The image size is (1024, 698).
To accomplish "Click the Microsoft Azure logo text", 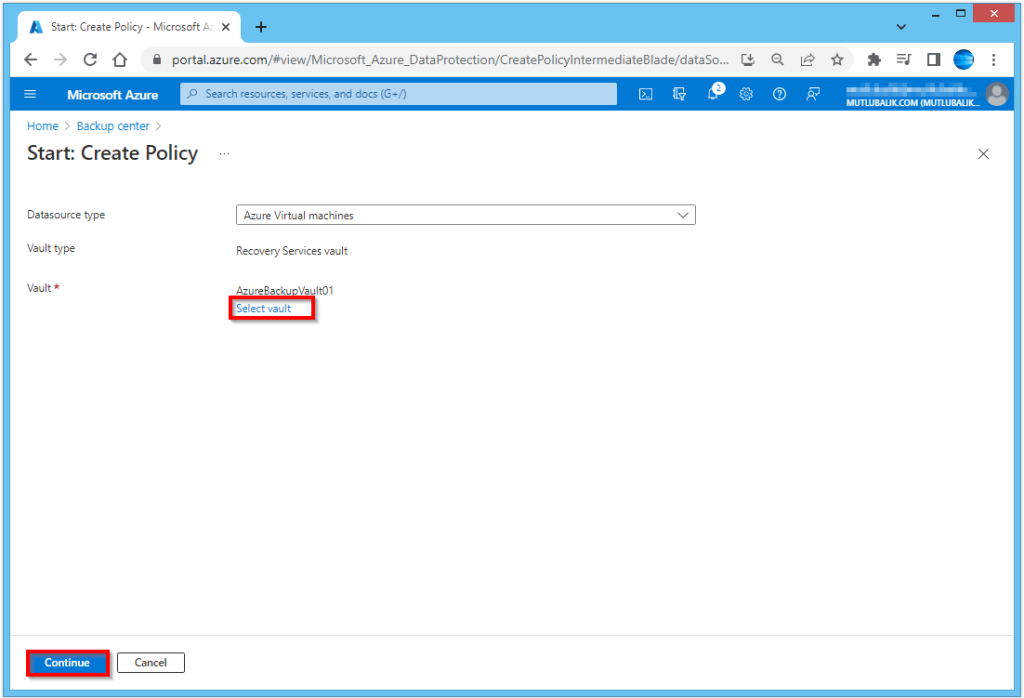I will (112, 95).
